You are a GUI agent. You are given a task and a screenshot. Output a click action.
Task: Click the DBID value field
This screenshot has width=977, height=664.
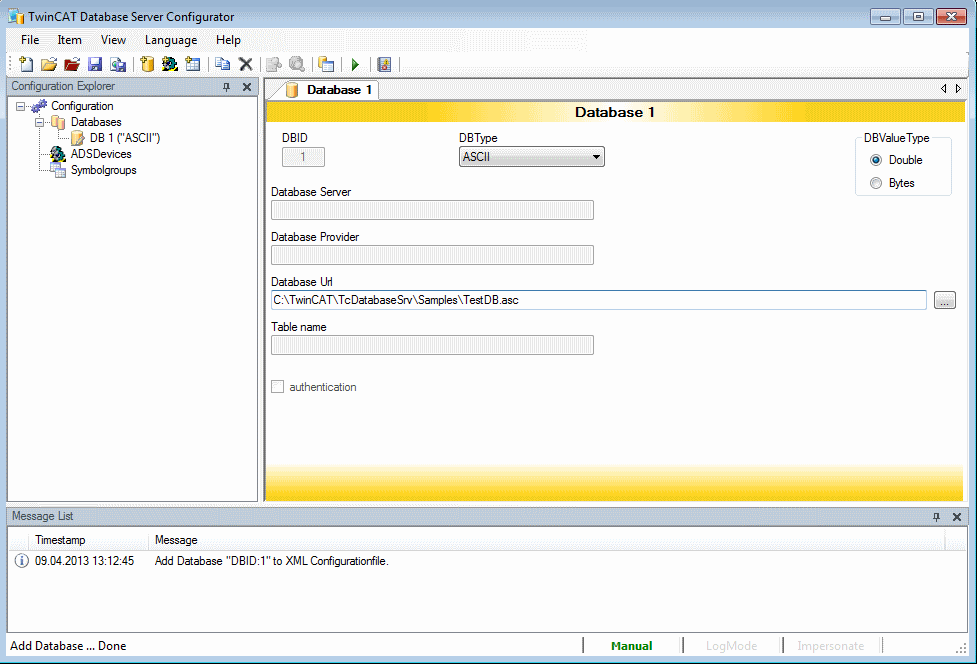(x=303, y=157)
